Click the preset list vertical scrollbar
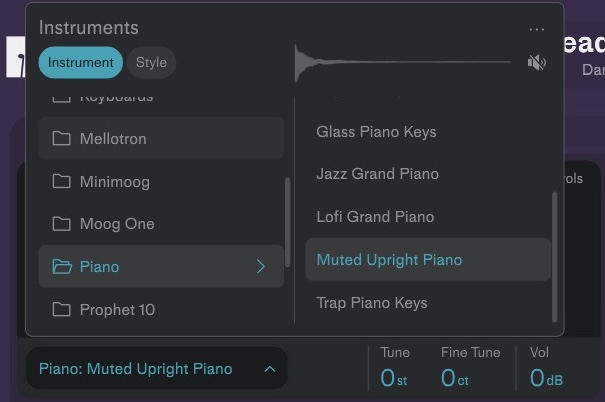 click(x=555, y=250)
